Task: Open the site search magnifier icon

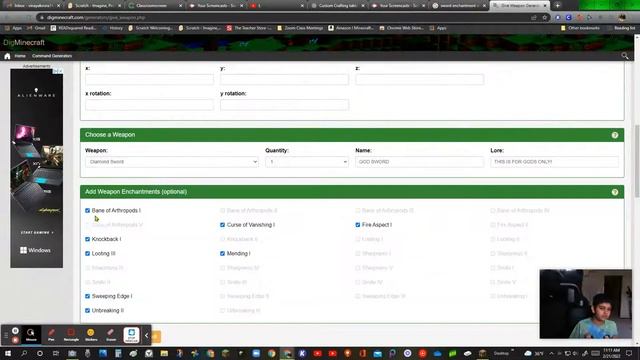Action: pos(624,56)
